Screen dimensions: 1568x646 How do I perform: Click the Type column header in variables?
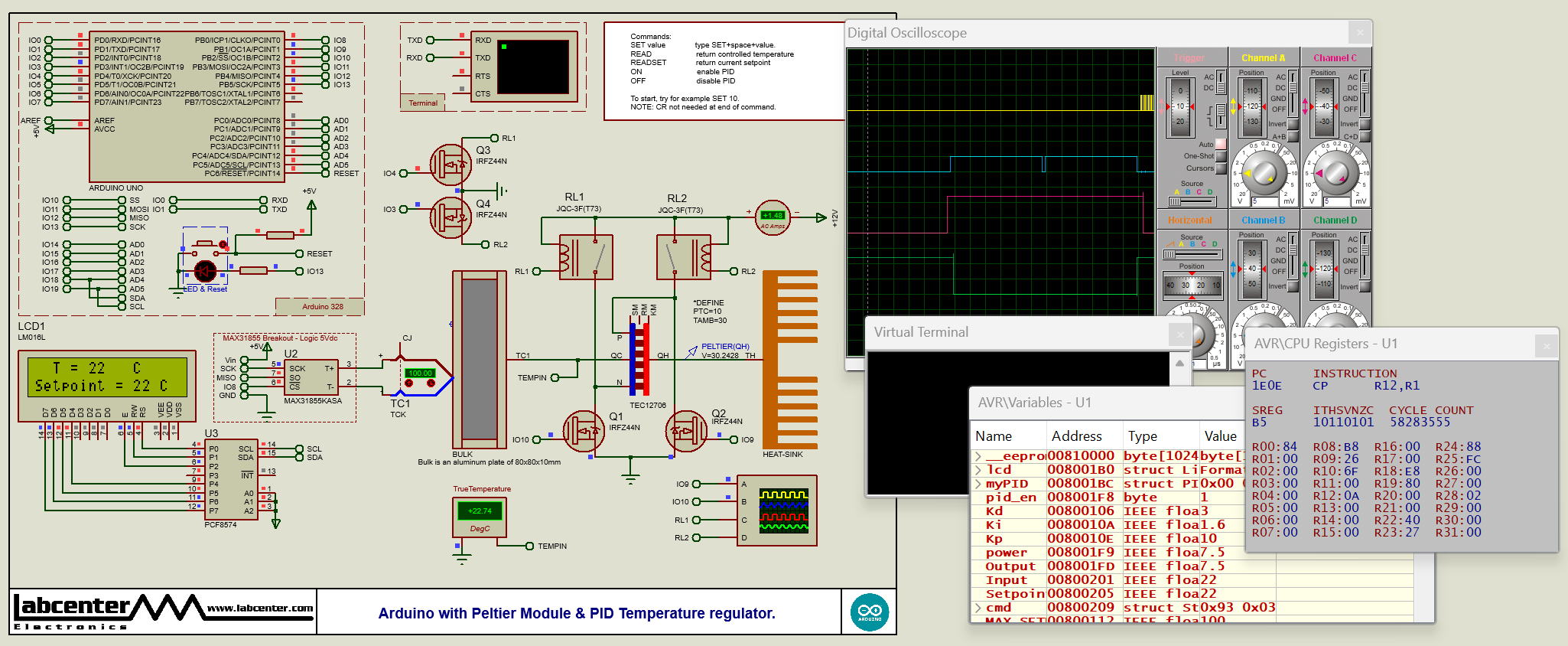pyautogui.click(x=1142, y=436)
